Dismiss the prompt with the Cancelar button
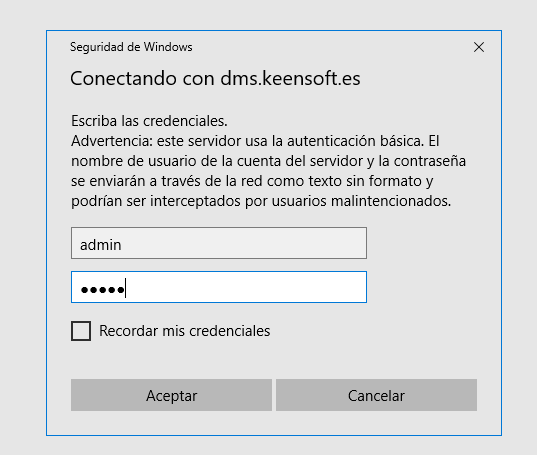 click(376, 395)
